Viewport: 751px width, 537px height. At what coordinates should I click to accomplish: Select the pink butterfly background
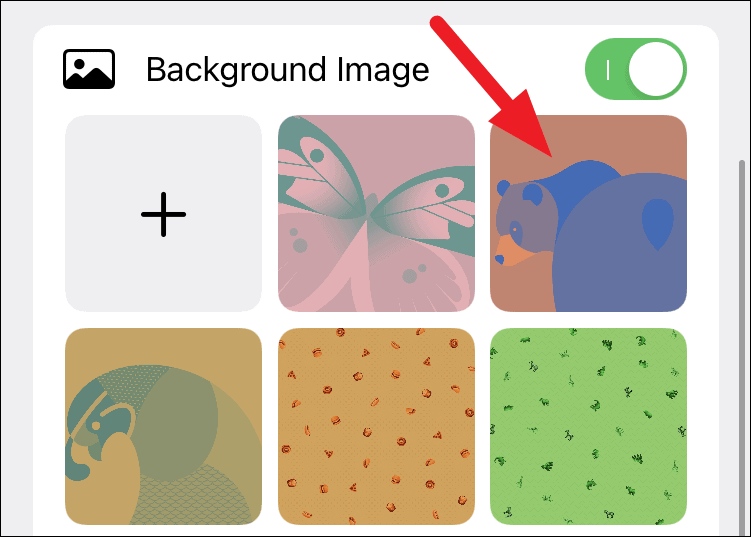click(x=376, y=214)
